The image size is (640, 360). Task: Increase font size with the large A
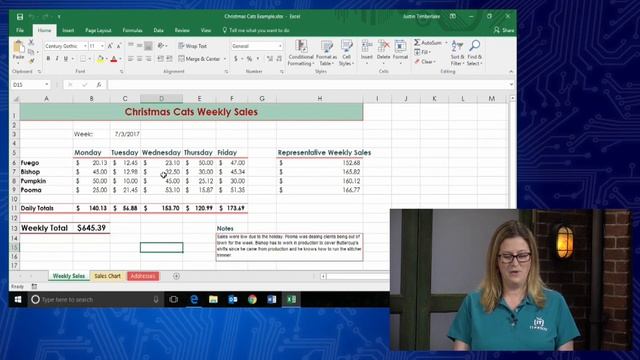[110, 46]
